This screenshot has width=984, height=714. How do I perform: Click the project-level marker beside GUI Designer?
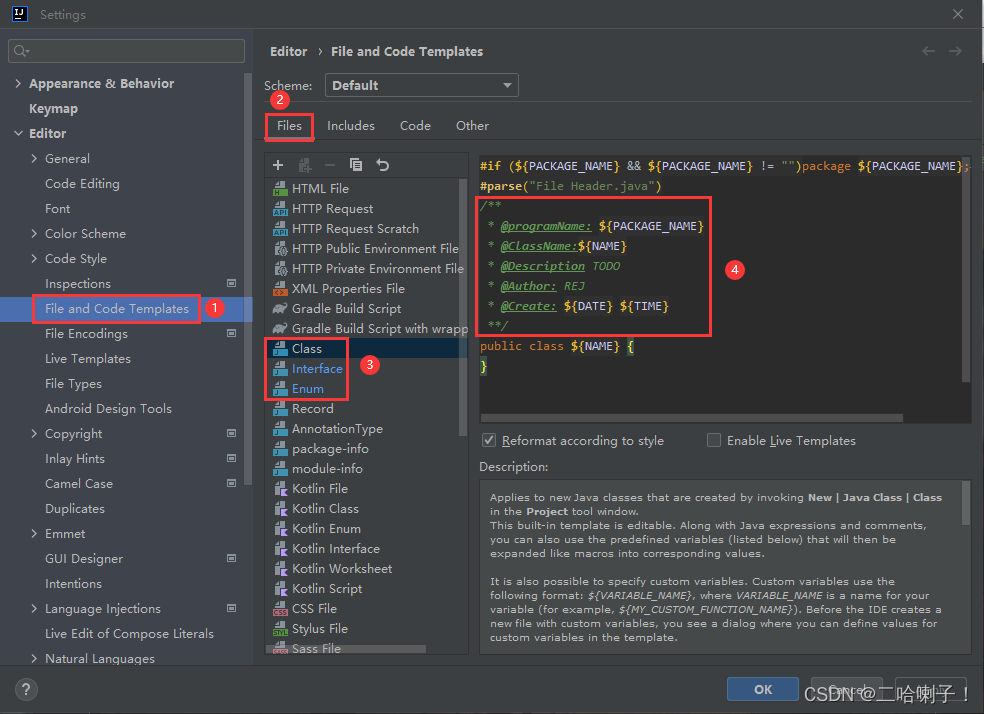(x=232, y=558)
